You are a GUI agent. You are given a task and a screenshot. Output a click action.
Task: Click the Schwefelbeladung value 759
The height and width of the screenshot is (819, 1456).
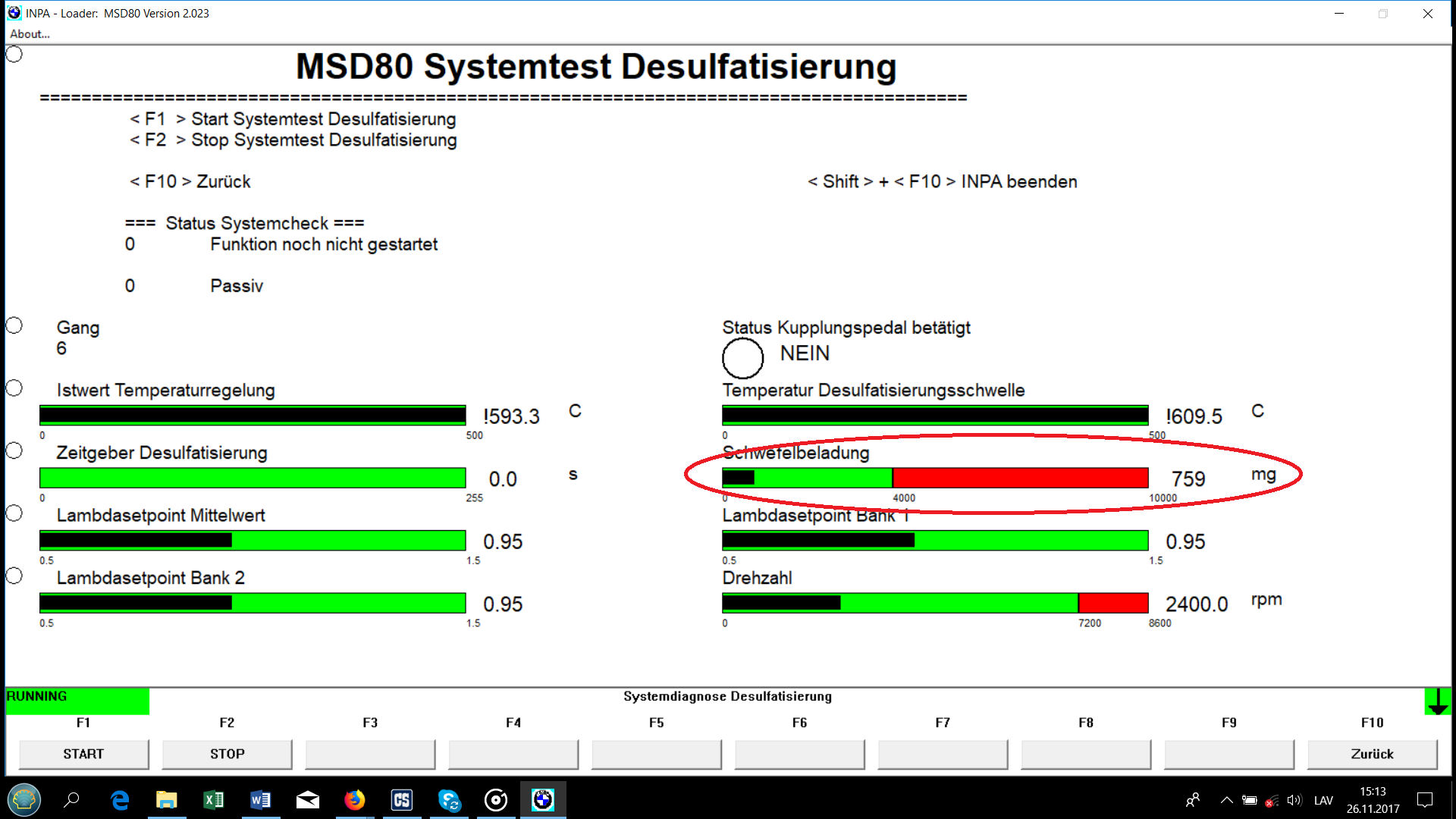click(x=1188, y=479)
